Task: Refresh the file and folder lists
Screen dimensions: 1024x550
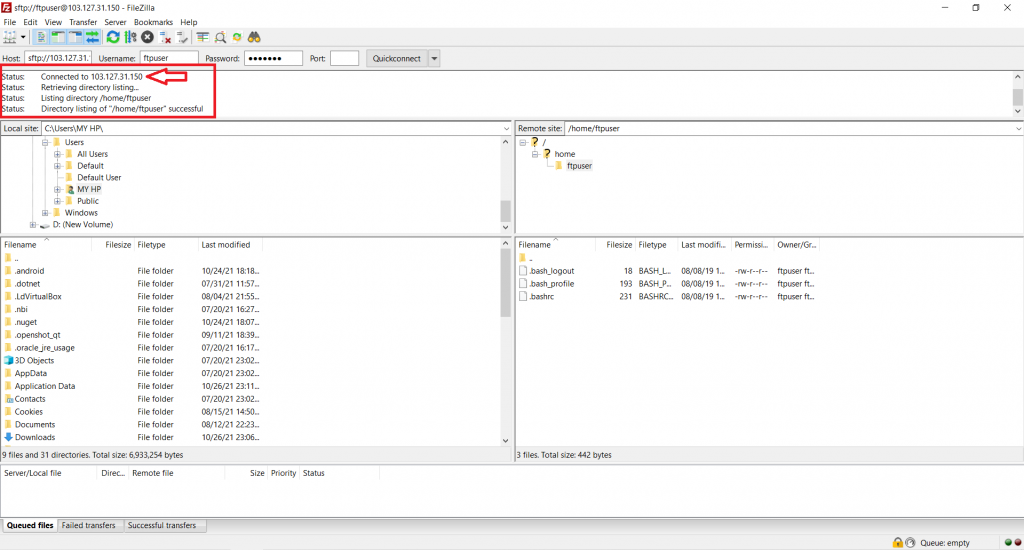Action: 113,37
